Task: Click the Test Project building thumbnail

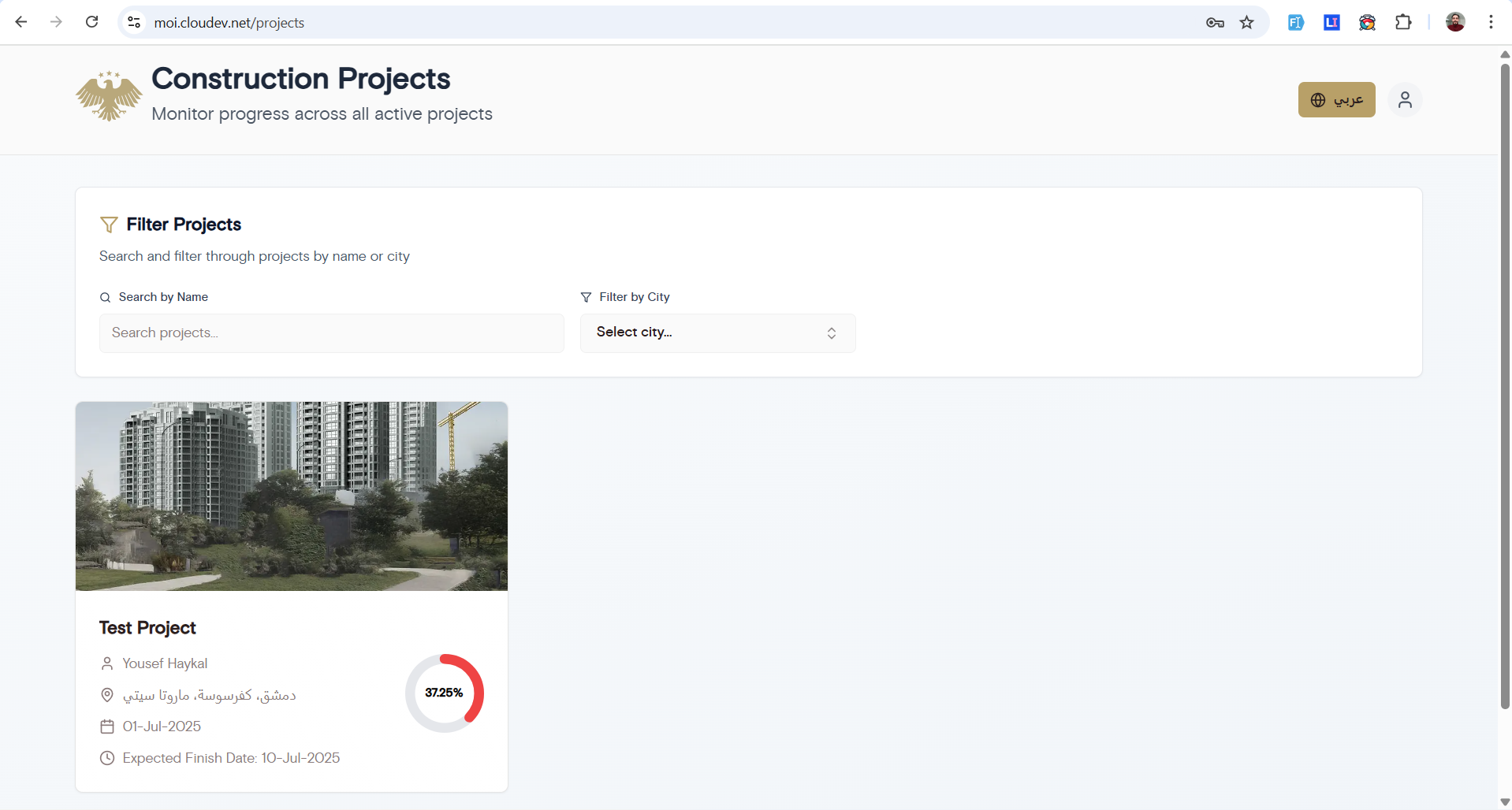Action: [x=292, y=496]
